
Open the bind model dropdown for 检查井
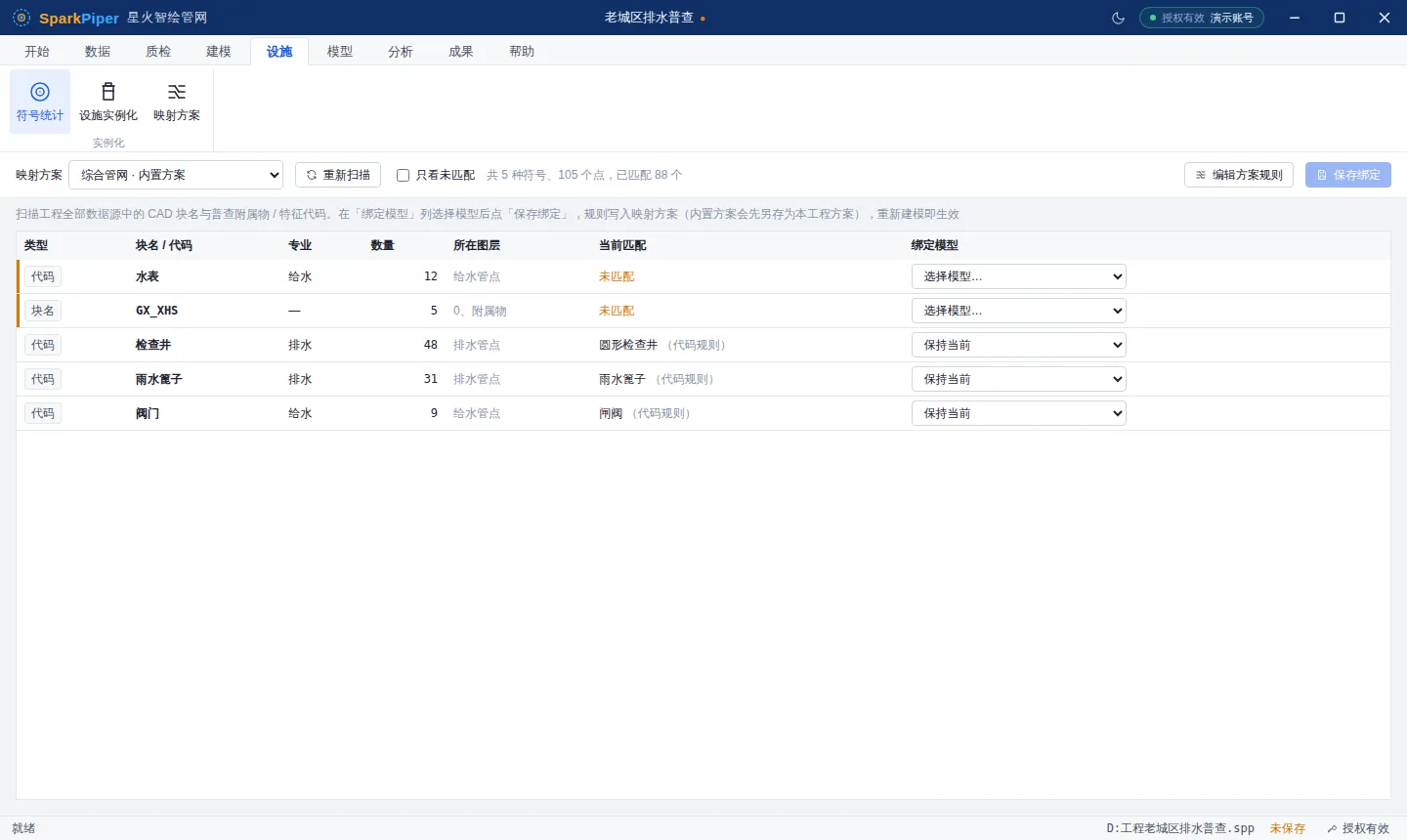tap(1019, 345)
